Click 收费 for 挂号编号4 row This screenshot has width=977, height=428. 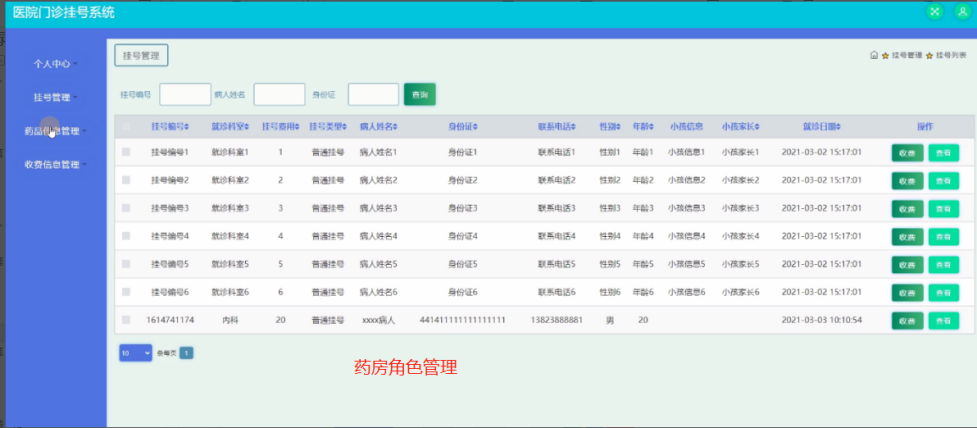coord(907,237)
